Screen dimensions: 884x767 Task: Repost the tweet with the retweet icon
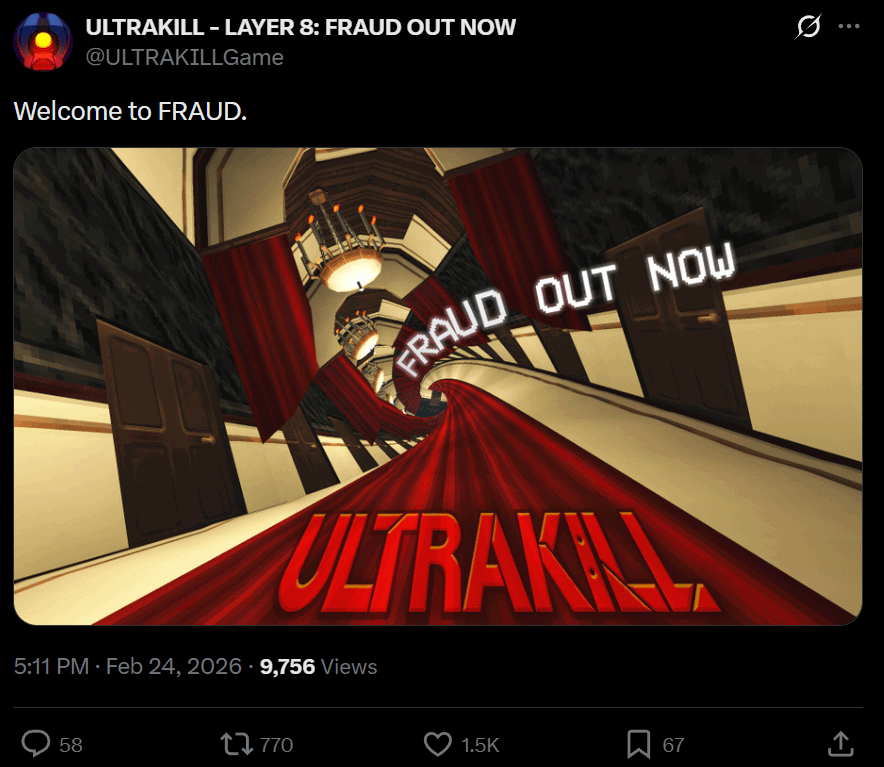[237, 744]
